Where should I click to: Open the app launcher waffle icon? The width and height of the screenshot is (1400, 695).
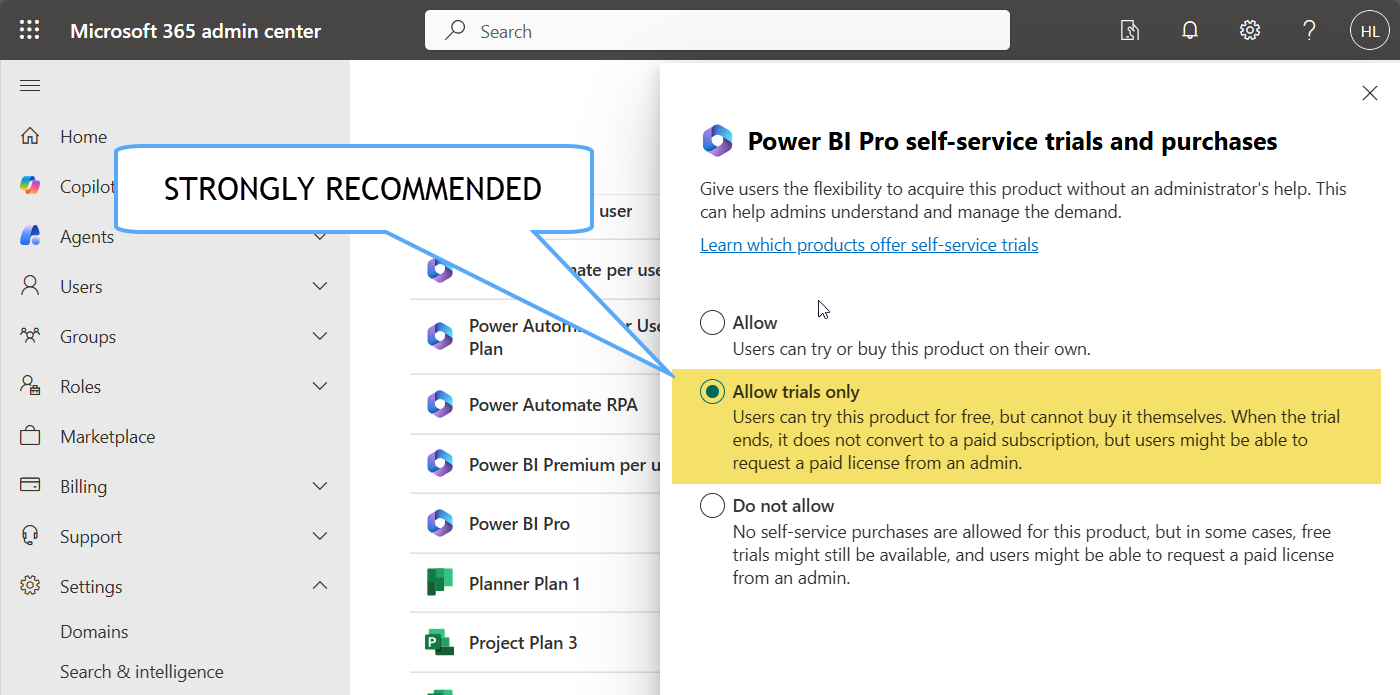(30, 30)
